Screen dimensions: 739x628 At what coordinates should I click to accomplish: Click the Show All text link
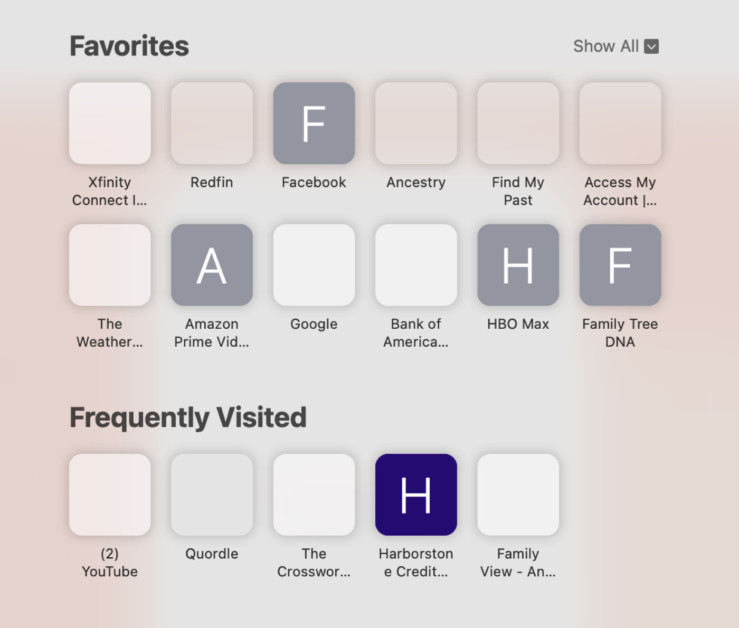click(x=605, y=46)
